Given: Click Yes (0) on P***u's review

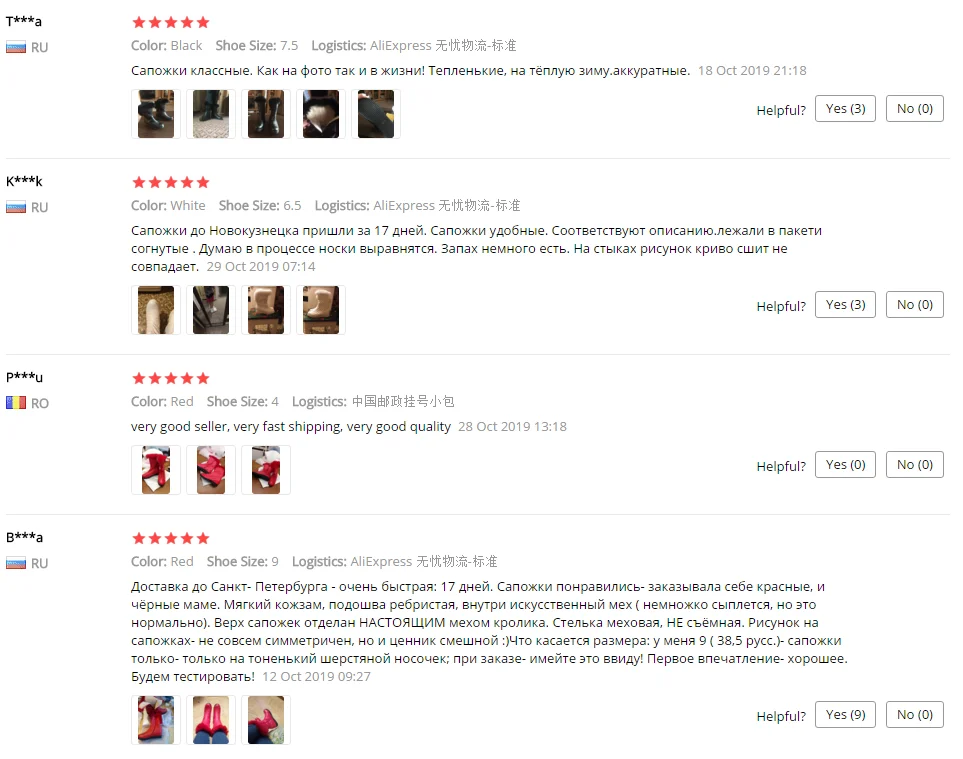Looking at the screenshot, I should [845, 465].
